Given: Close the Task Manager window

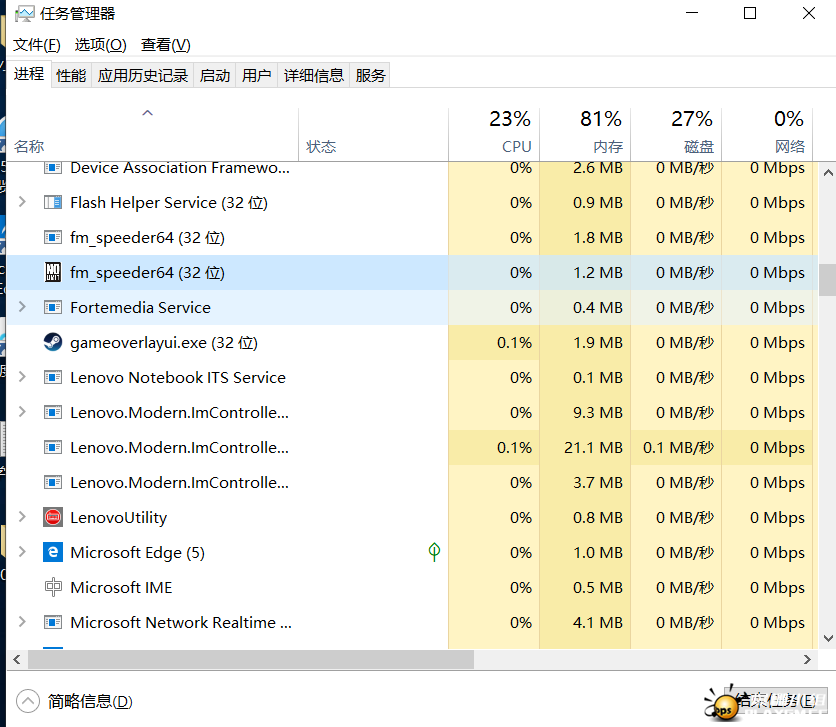Looking at the screenshot, I should coord(809,13).
